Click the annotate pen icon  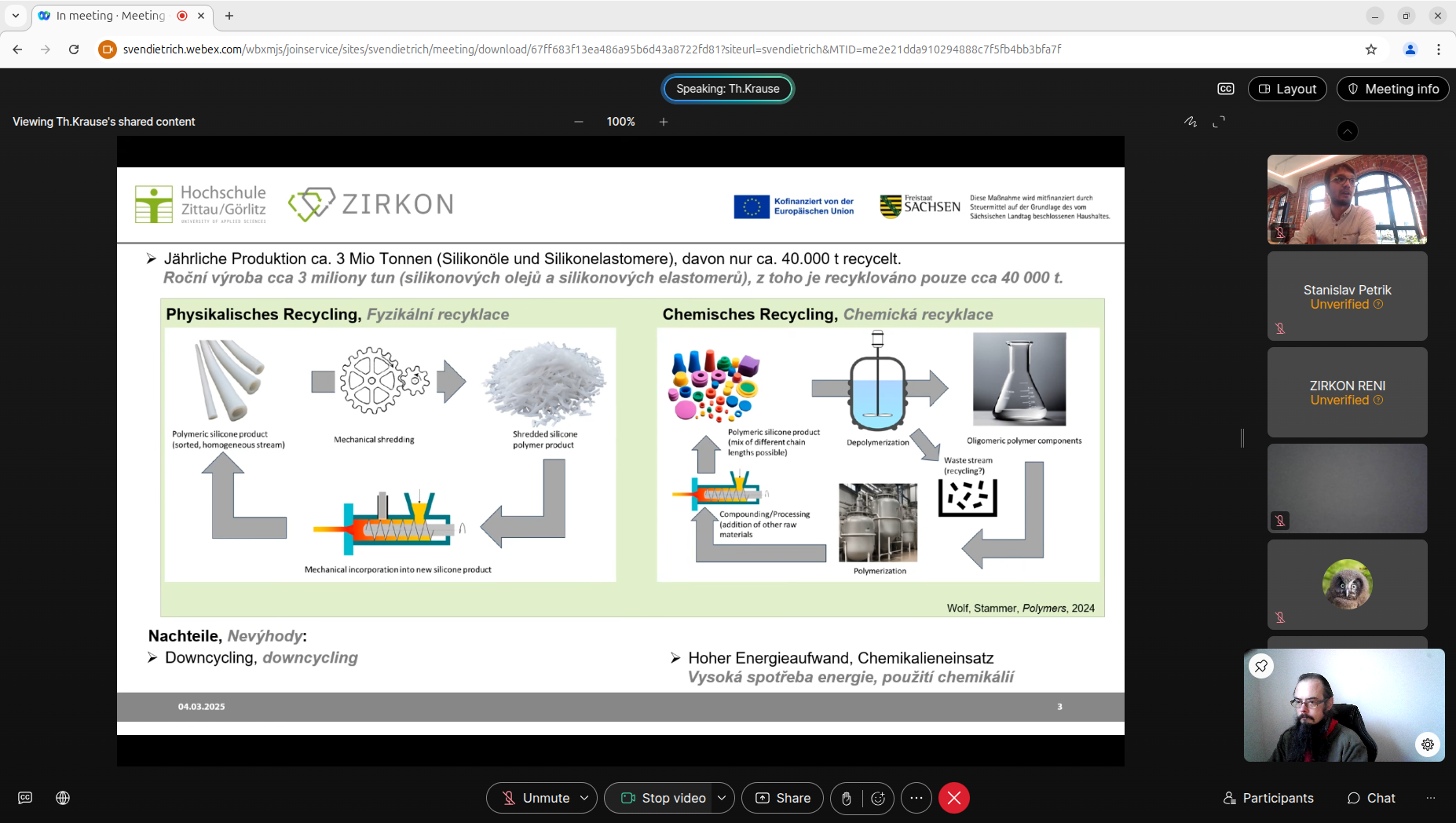(1191, 122)
